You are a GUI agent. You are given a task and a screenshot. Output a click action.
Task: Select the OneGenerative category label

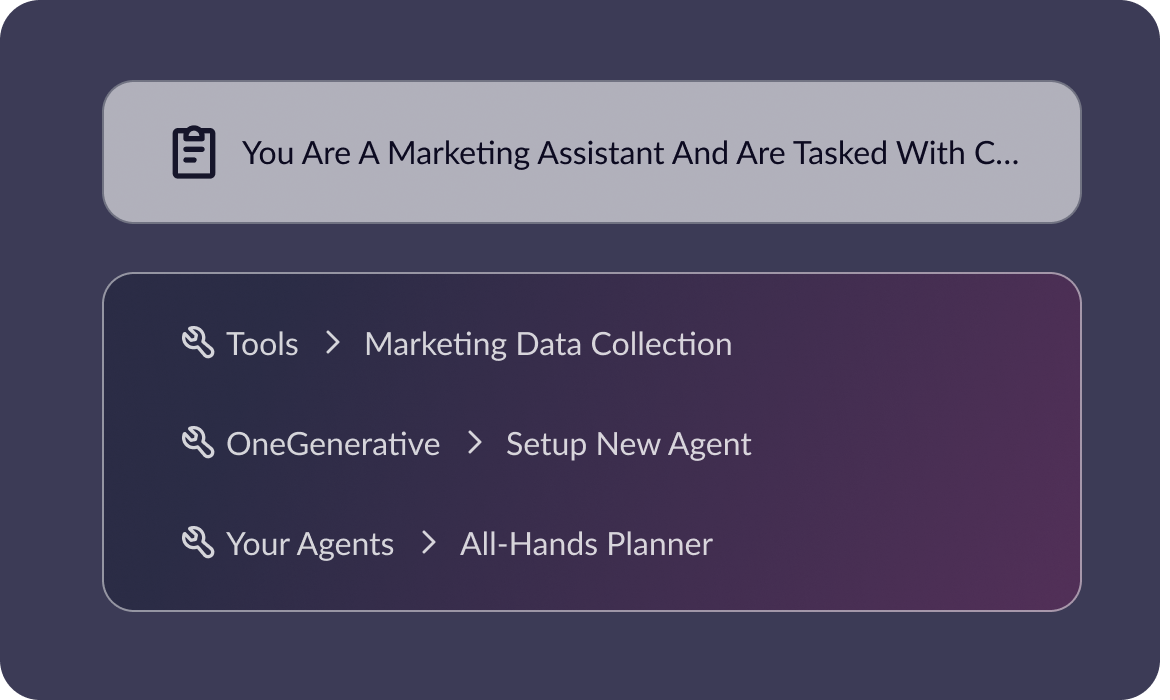coord(333,444)
